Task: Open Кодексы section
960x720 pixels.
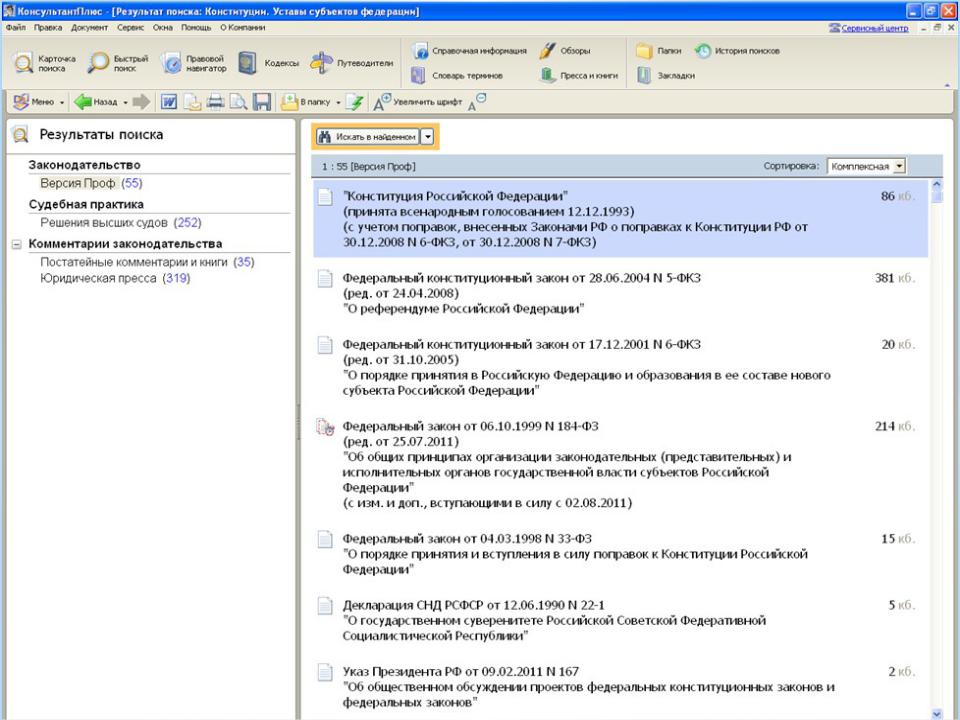Action: coord(268,63)
